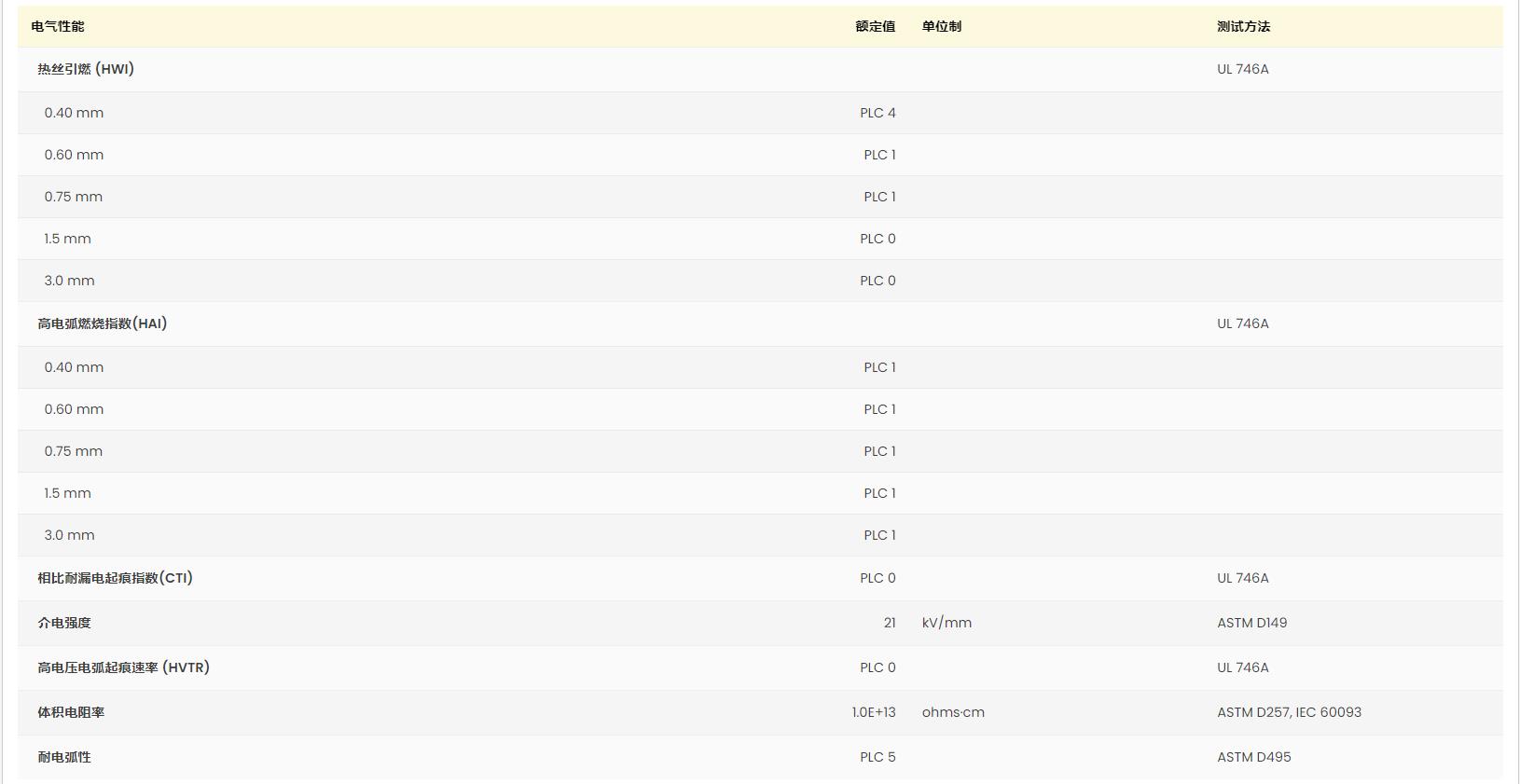Image resolution: width=1520 pixels, height=784 pixels.
Task: Click the dielectric strength value 21
Action: [890, 623]
